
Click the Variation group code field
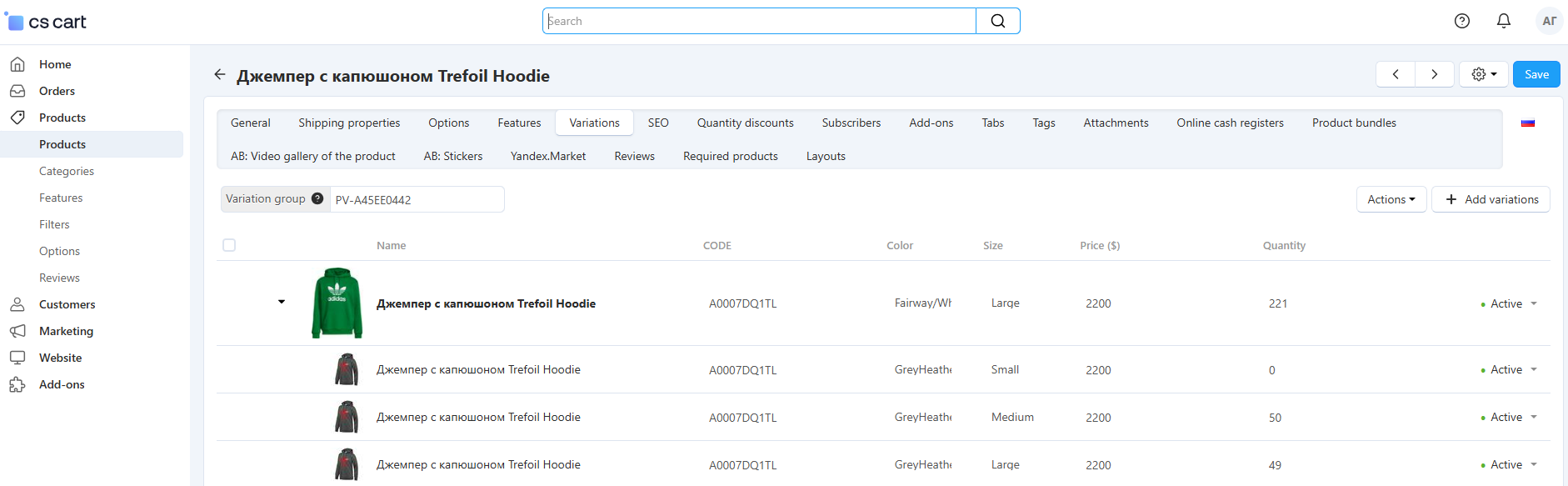coord(417,199)
